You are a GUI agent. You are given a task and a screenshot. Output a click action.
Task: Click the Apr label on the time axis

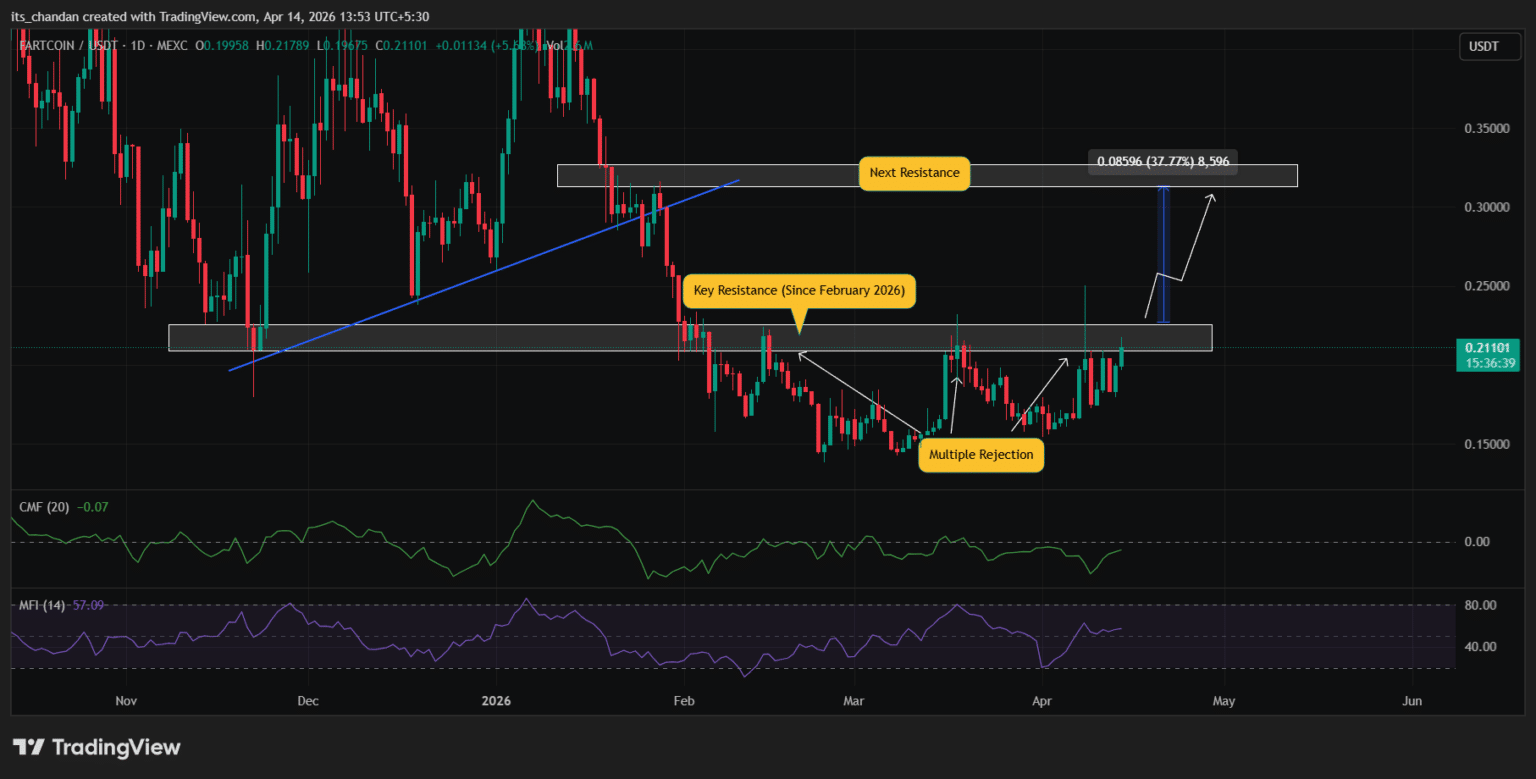click(1041, 701)
